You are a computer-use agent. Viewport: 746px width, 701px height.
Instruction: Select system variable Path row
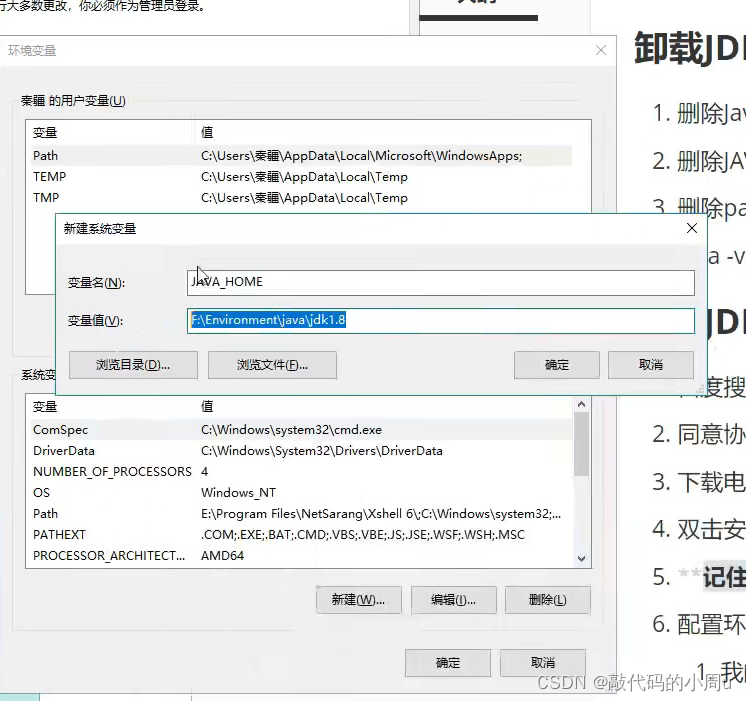coord(302,514)
